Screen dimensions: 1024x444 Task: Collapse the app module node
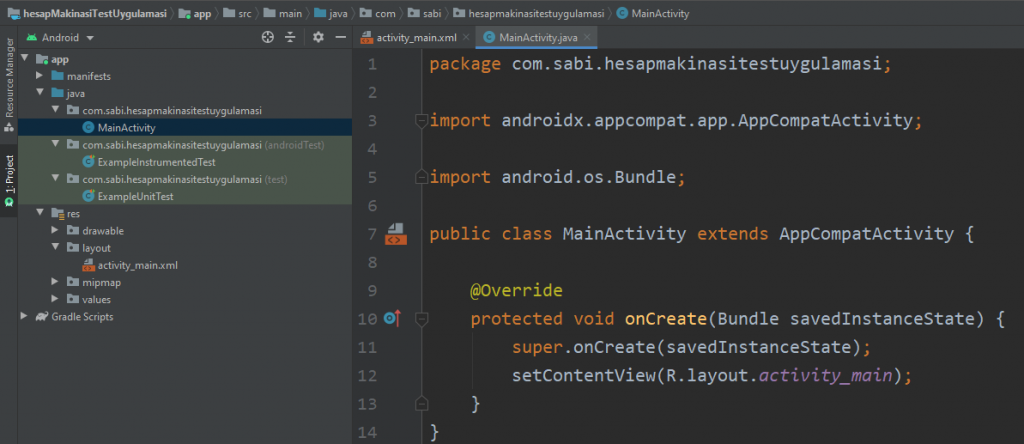tap(25, 59)
